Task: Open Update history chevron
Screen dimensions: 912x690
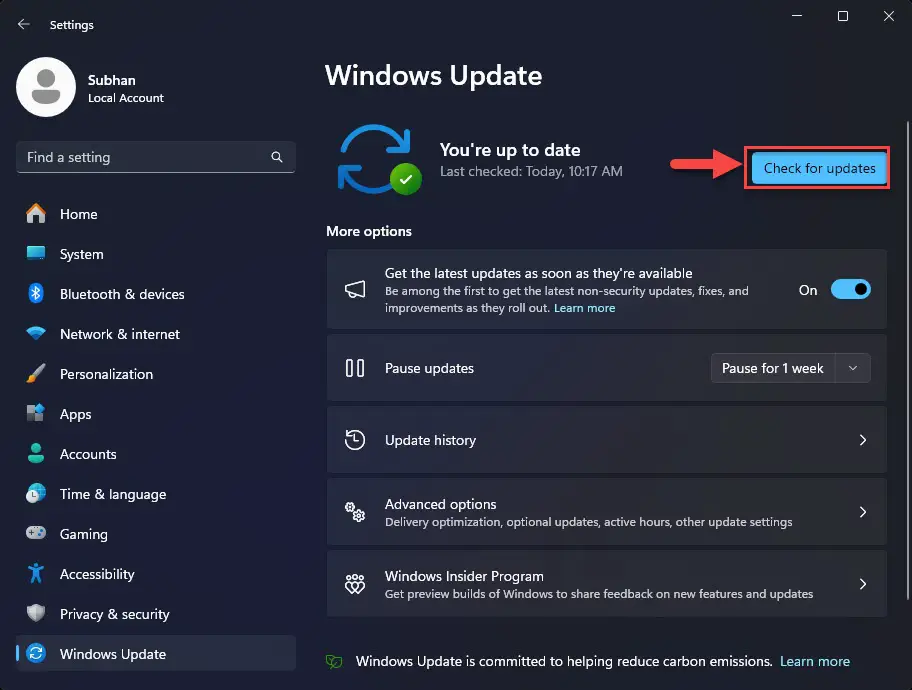Action: tap(863, 440)
